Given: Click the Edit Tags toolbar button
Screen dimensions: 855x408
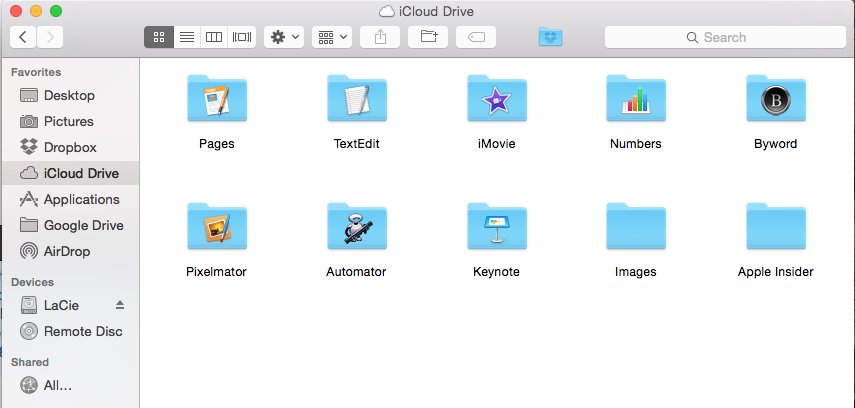Looking at the screenshot, I should click(476, 37).
